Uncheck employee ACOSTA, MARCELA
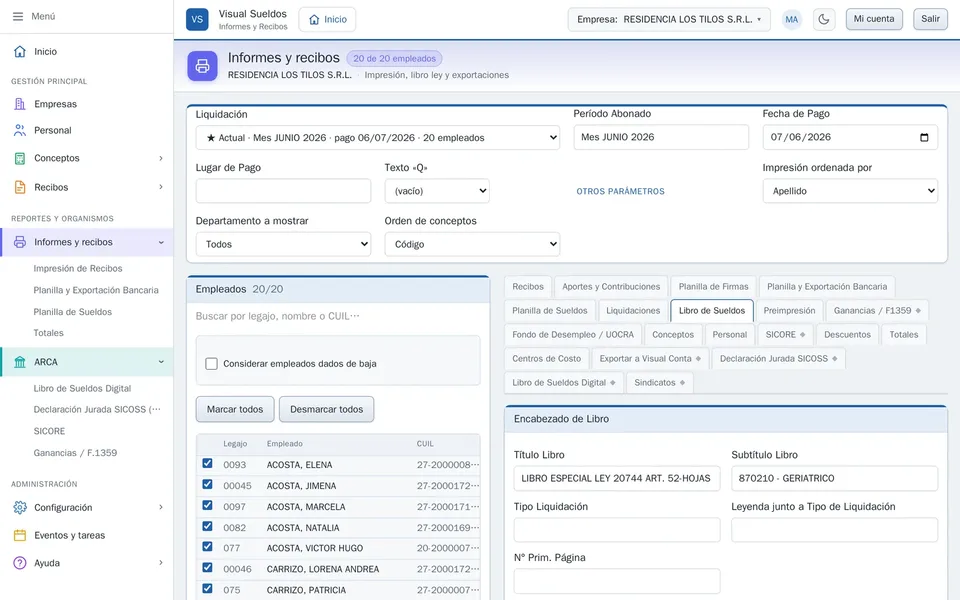The image size is (960, 600). coord(208,506)
